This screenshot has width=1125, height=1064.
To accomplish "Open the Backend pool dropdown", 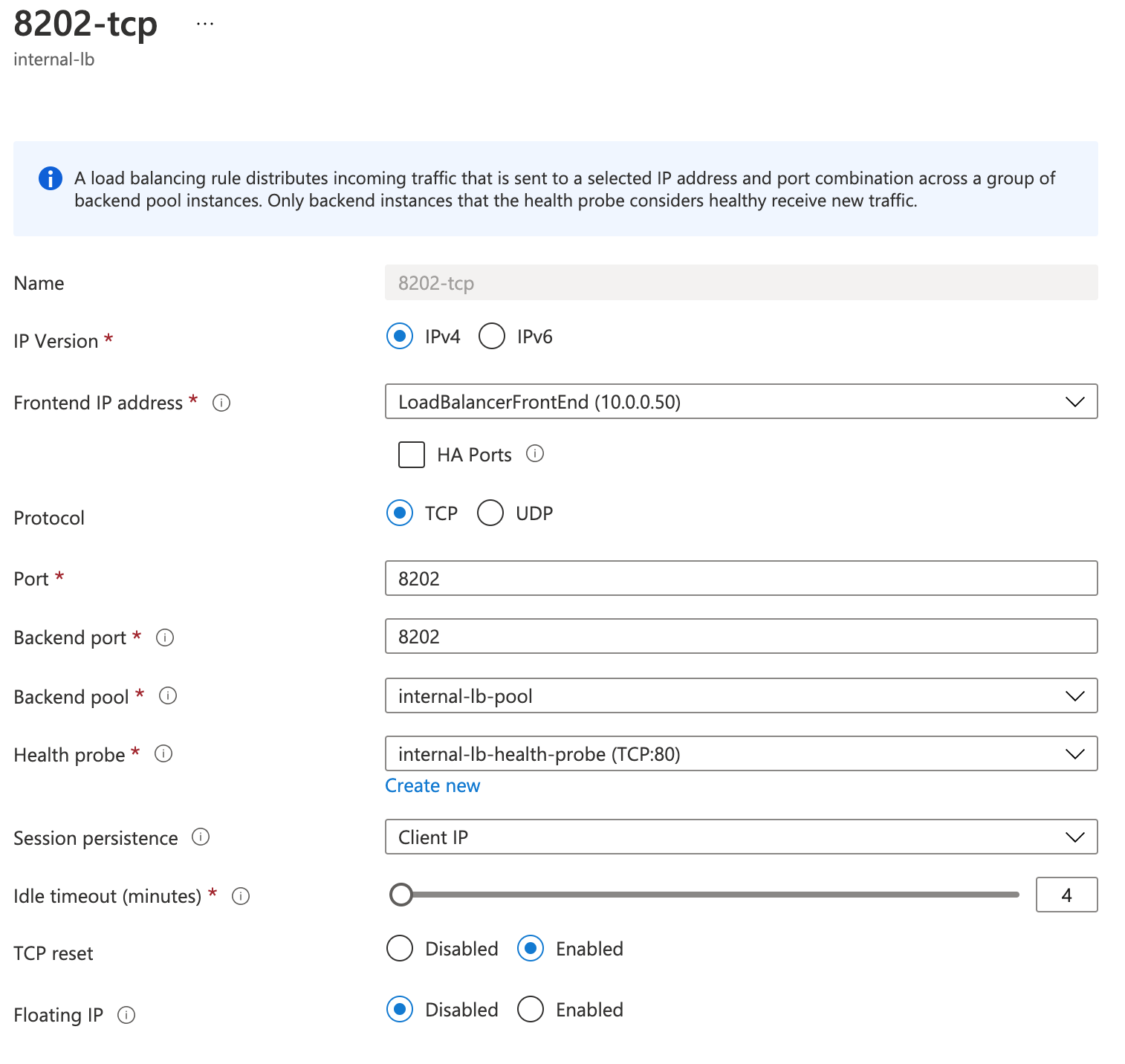I will click(741, 695).
